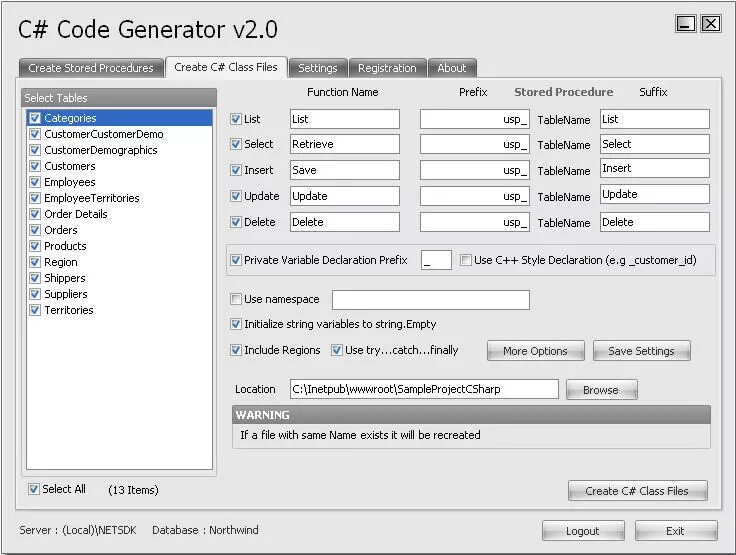Click the Logout button
This screenshot has width=736, height=555.
click(583, 531)
